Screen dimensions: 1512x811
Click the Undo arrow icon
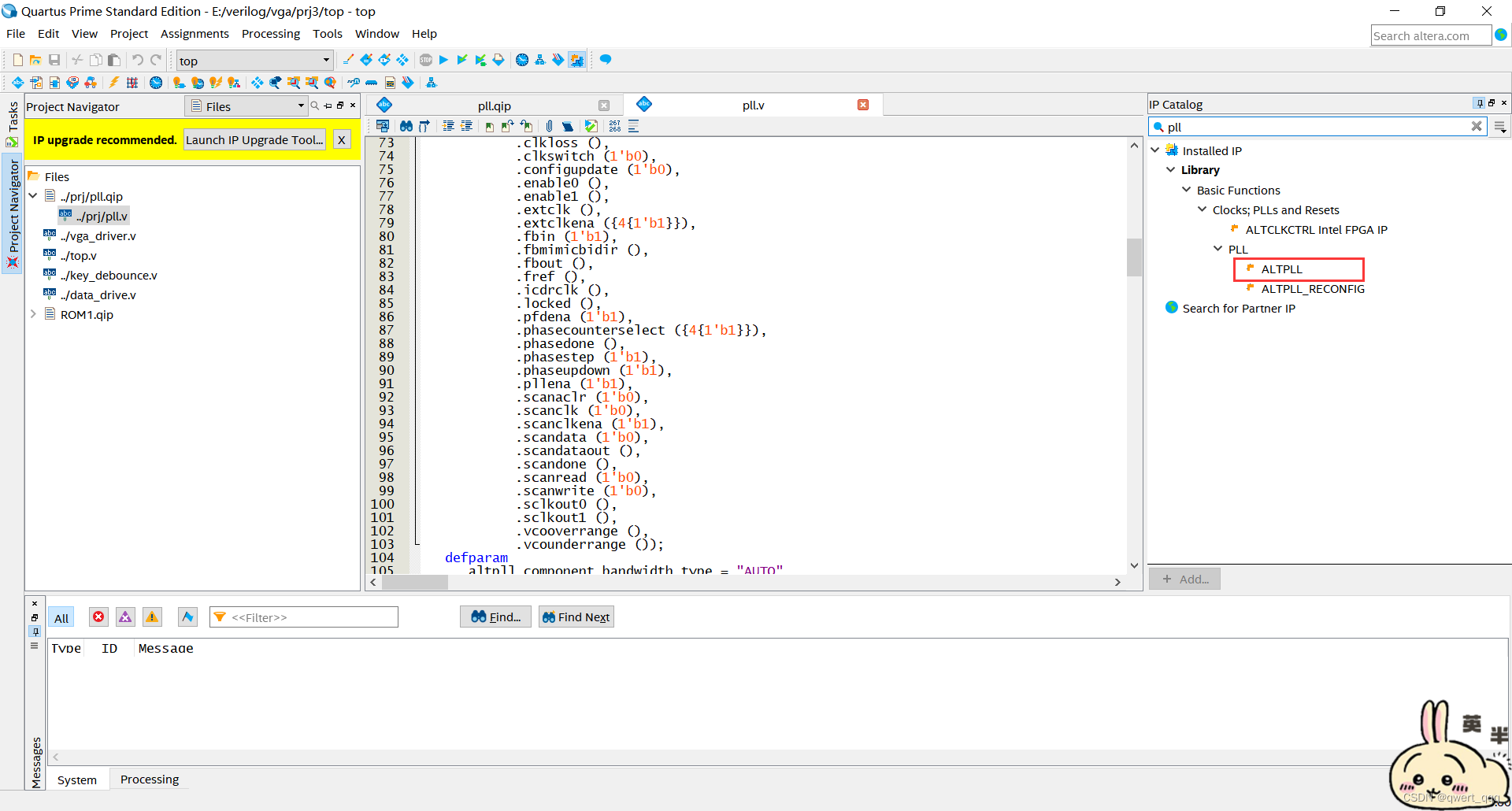point(137,60)
